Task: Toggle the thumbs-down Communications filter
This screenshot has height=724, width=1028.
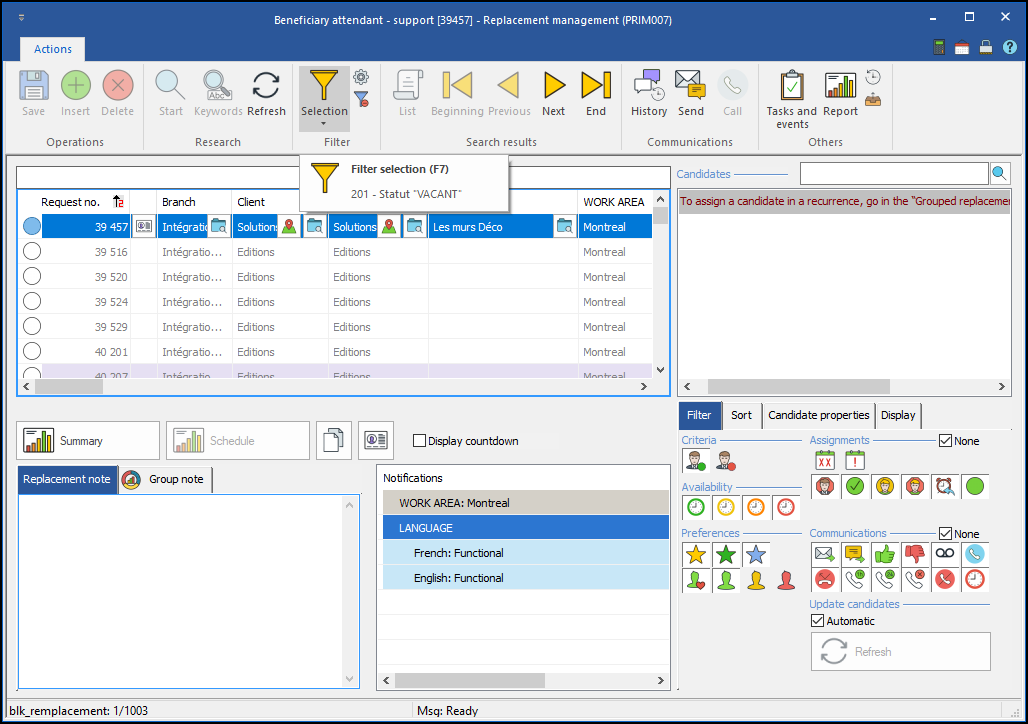Action: [915, 554]
